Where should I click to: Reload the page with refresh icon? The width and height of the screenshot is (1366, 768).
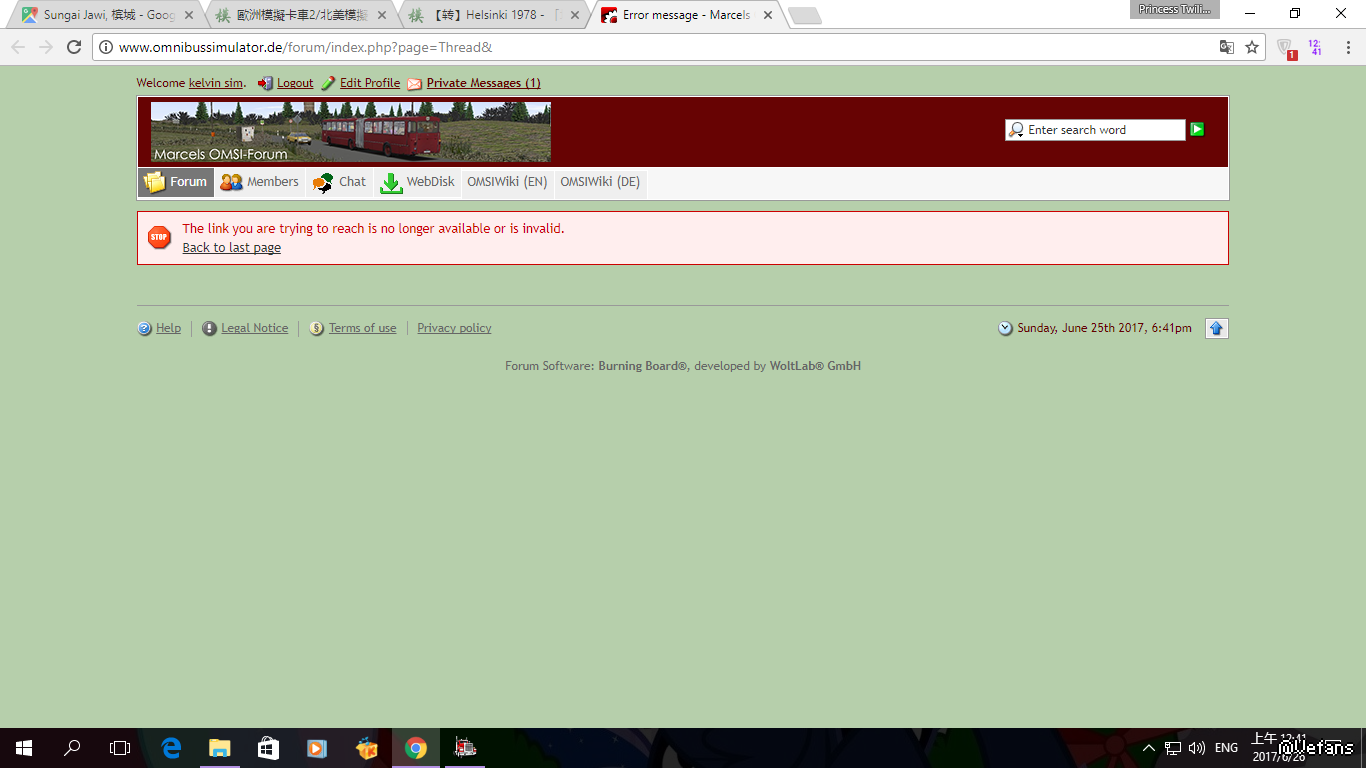[x=73, y=47]
